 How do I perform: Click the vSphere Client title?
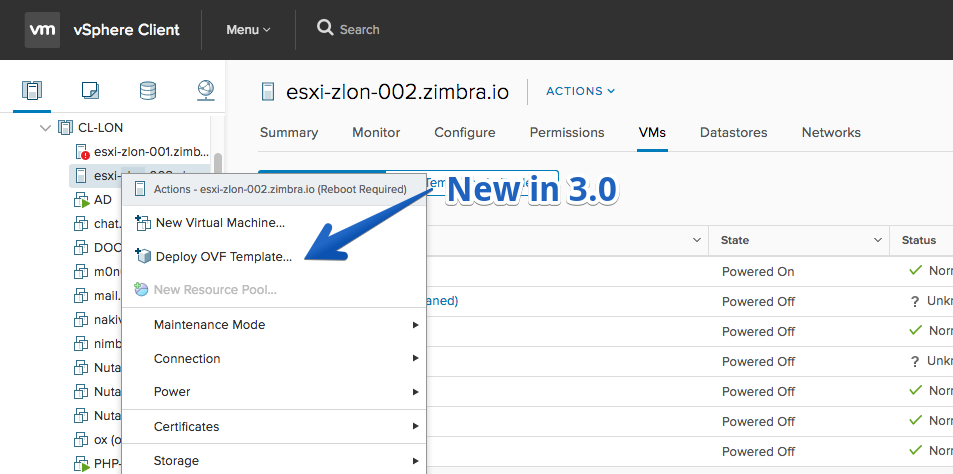126,29
